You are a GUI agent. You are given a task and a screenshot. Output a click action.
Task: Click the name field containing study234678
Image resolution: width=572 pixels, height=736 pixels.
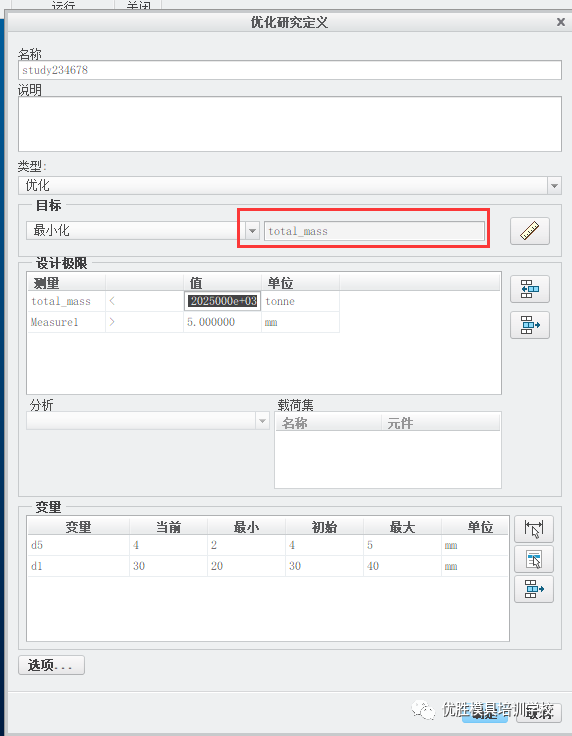[x=290, y=70]
